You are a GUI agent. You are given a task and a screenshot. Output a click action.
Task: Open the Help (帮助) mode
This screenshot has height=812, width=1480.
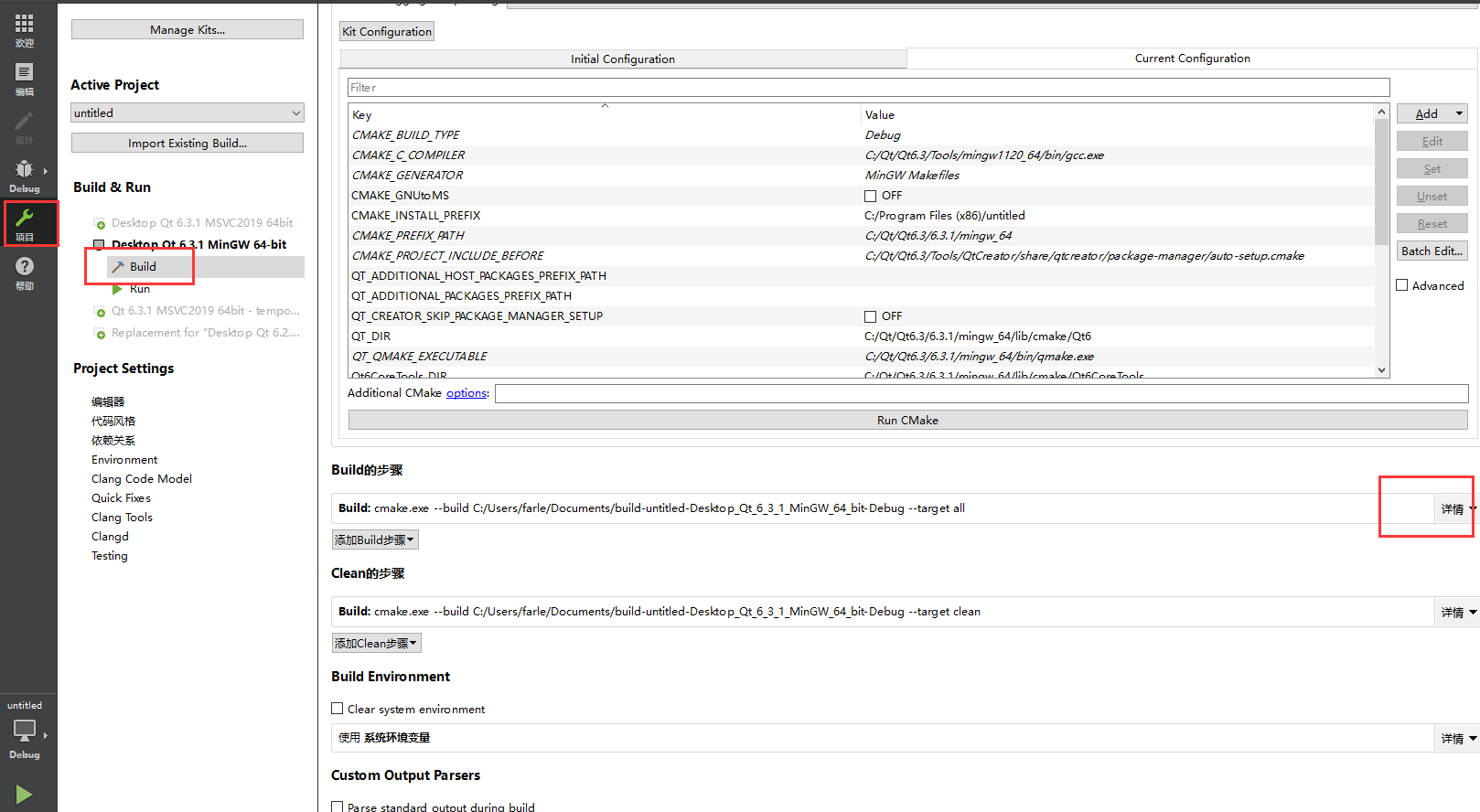(25, 272)
